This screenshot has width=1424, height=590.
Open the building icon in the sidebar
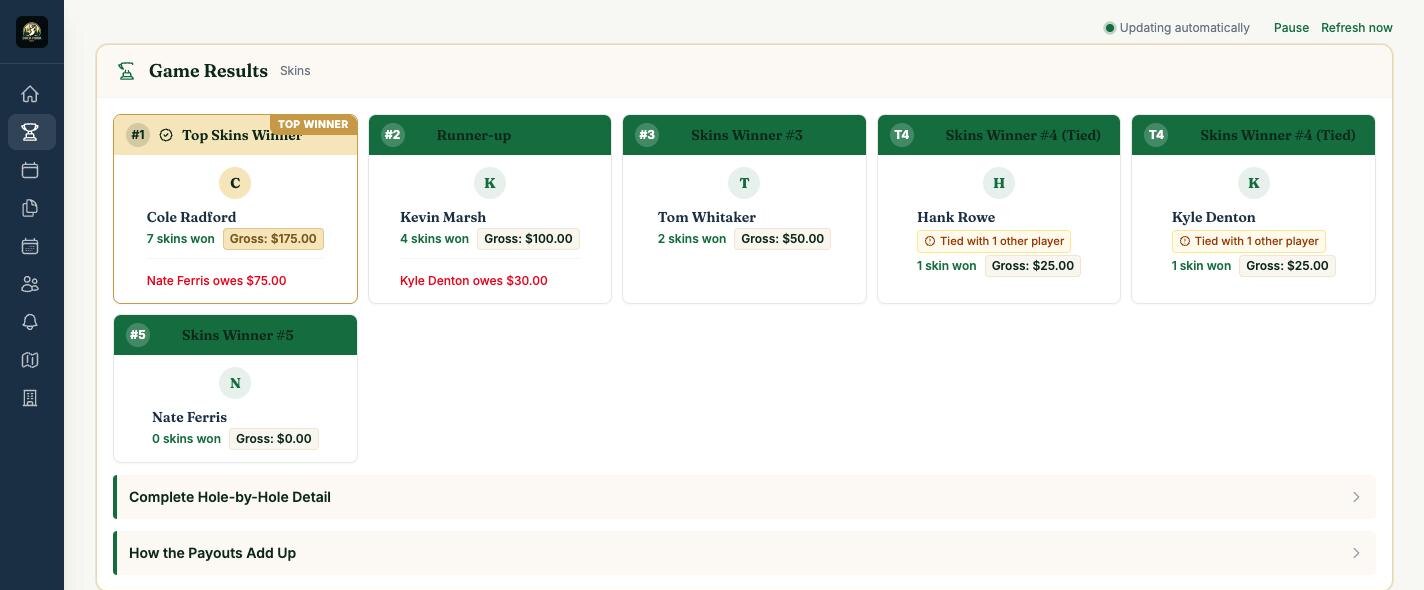[30, 398]
